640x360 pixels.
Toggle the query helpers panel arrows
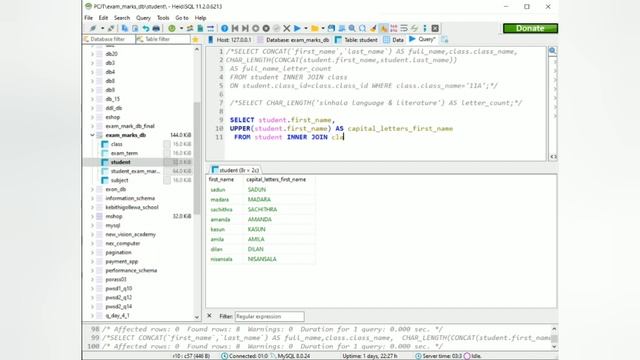(x=553, y=156)
